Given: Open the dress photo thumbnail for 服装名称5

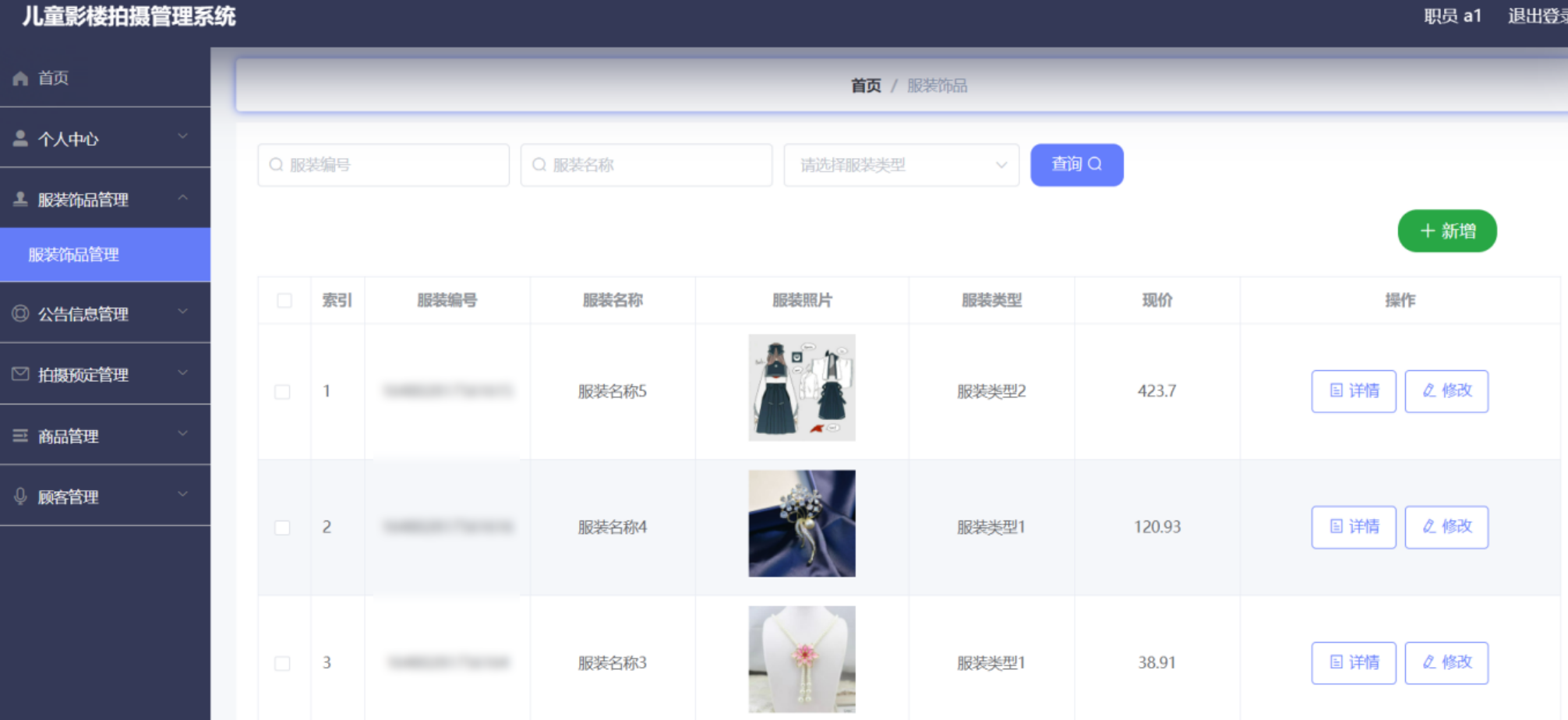Looking at the screenshot, I should (x=802, y=387).
